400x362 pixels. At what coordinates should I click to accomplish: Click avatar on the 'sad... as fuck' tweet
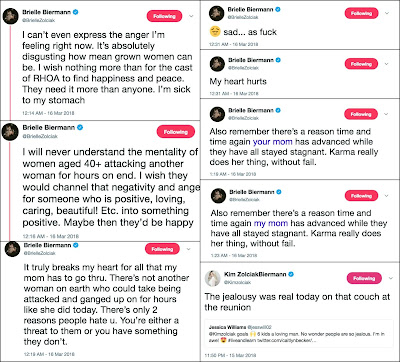(217, 13)
